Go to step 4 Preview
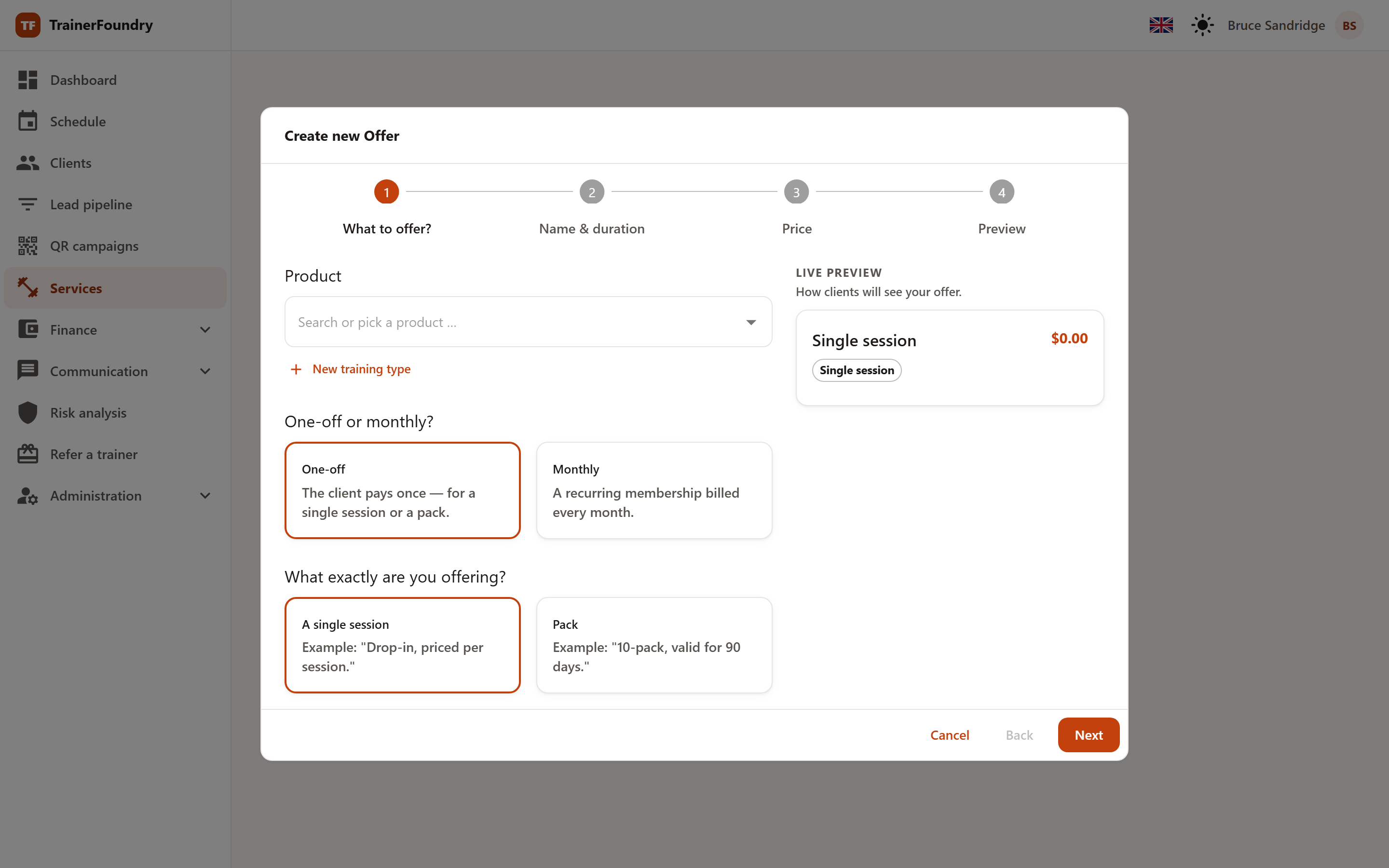 point(1002,208)
